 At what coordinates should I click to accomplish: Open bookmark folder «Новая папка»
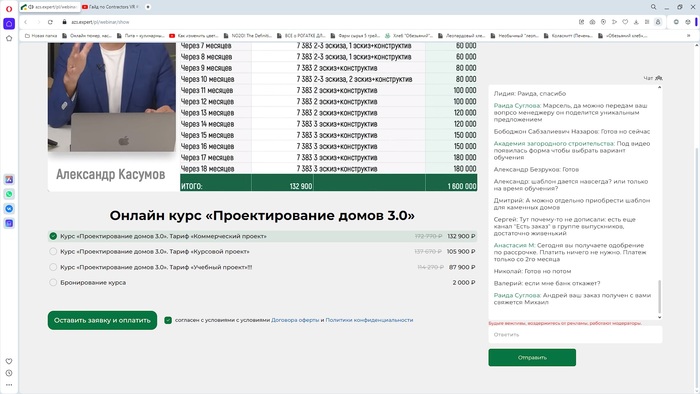[x=41, y=36]
